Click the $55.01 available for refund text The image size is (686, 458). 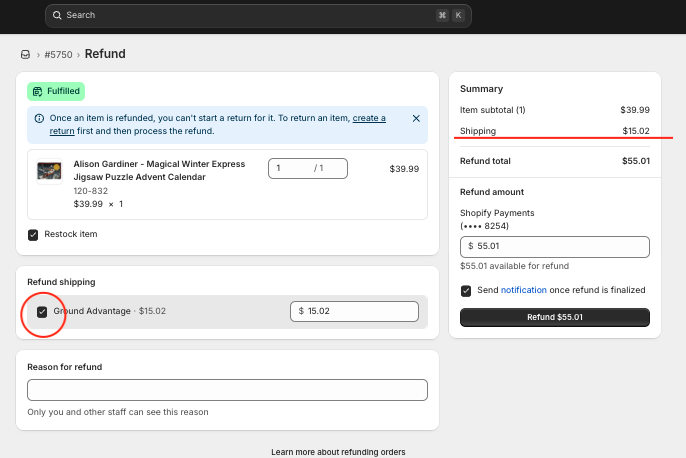(514, 266)
